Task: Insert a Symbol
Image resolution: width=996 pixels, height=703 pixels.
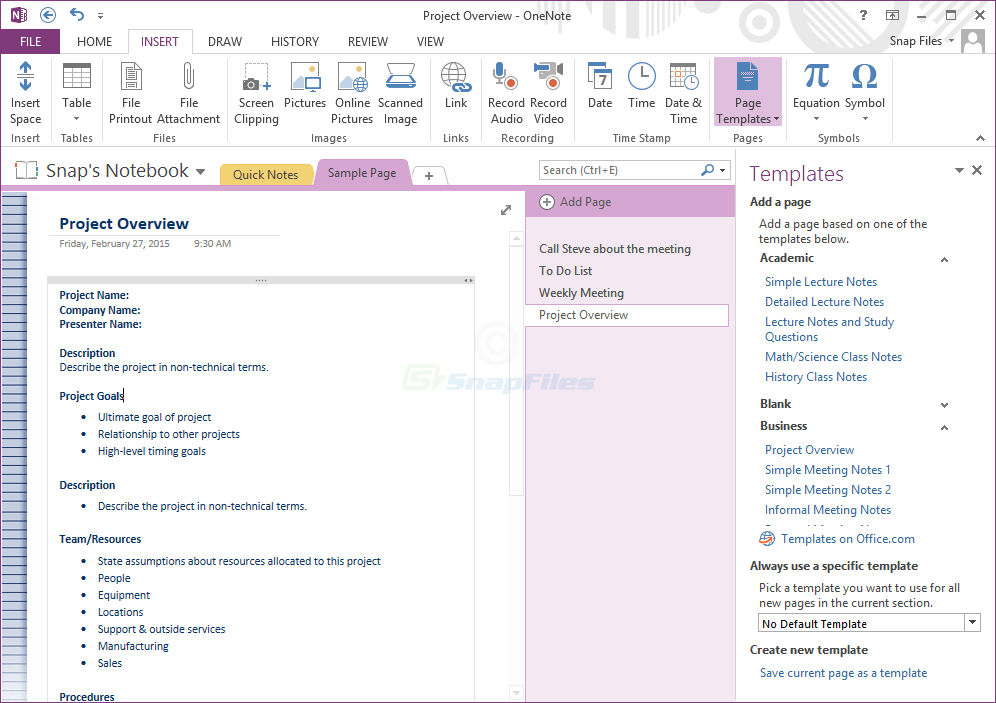Action: click(x=865, y=93)
